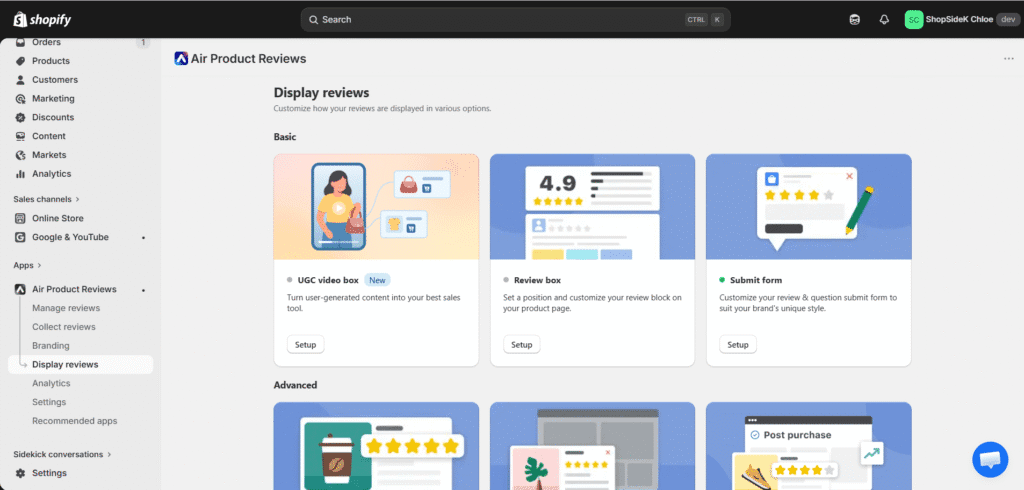Click the SC avatar badge
The width and height of the screenshot is (1024, 490).
pos(914,20)
